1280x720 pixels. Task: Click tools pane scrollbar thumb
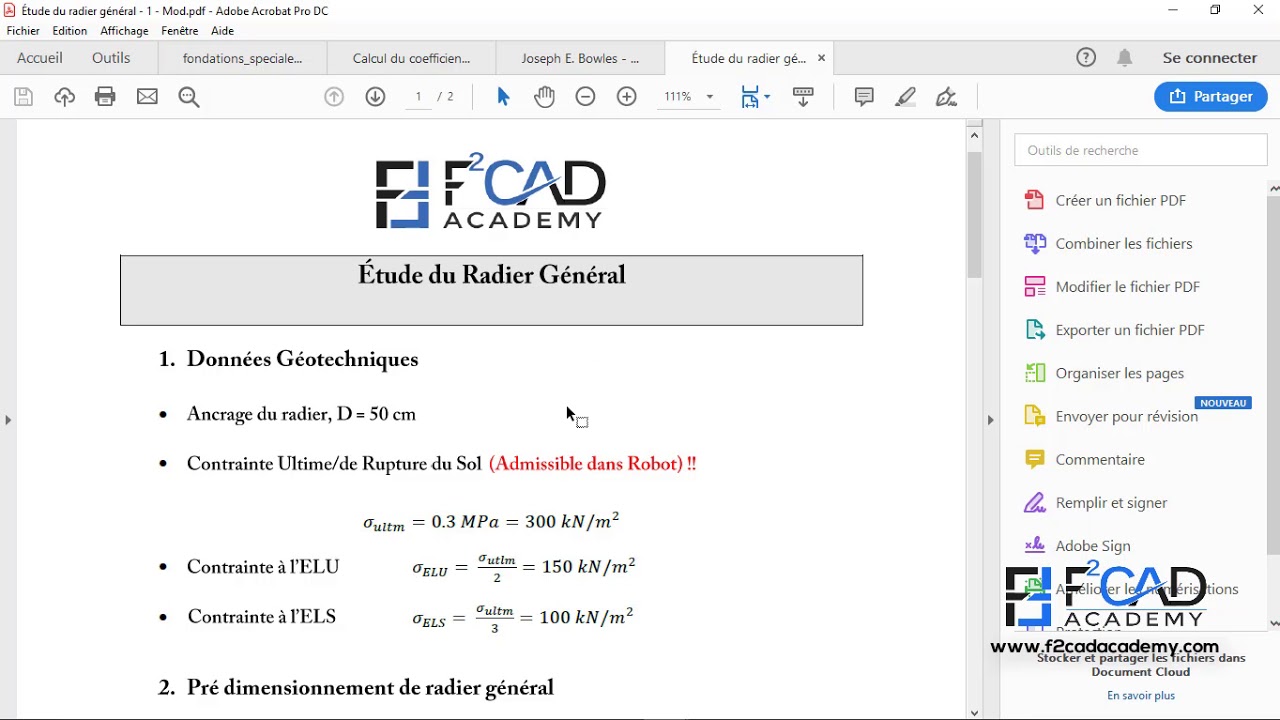(x=1274, y=375)
